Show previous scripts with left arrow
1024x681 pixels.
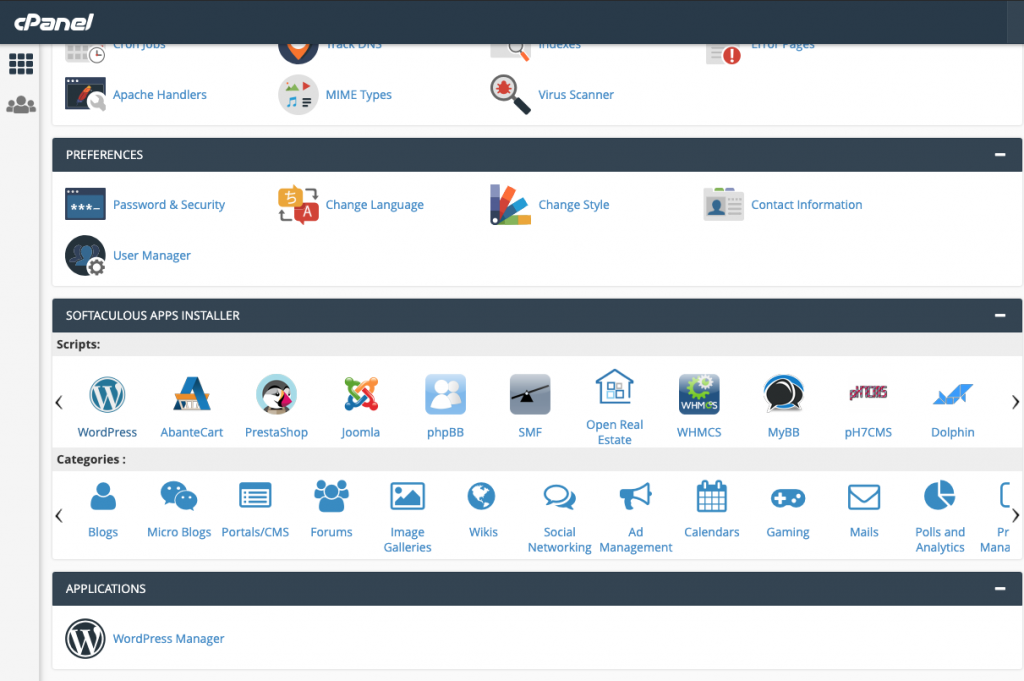click(x=59, y=402)
